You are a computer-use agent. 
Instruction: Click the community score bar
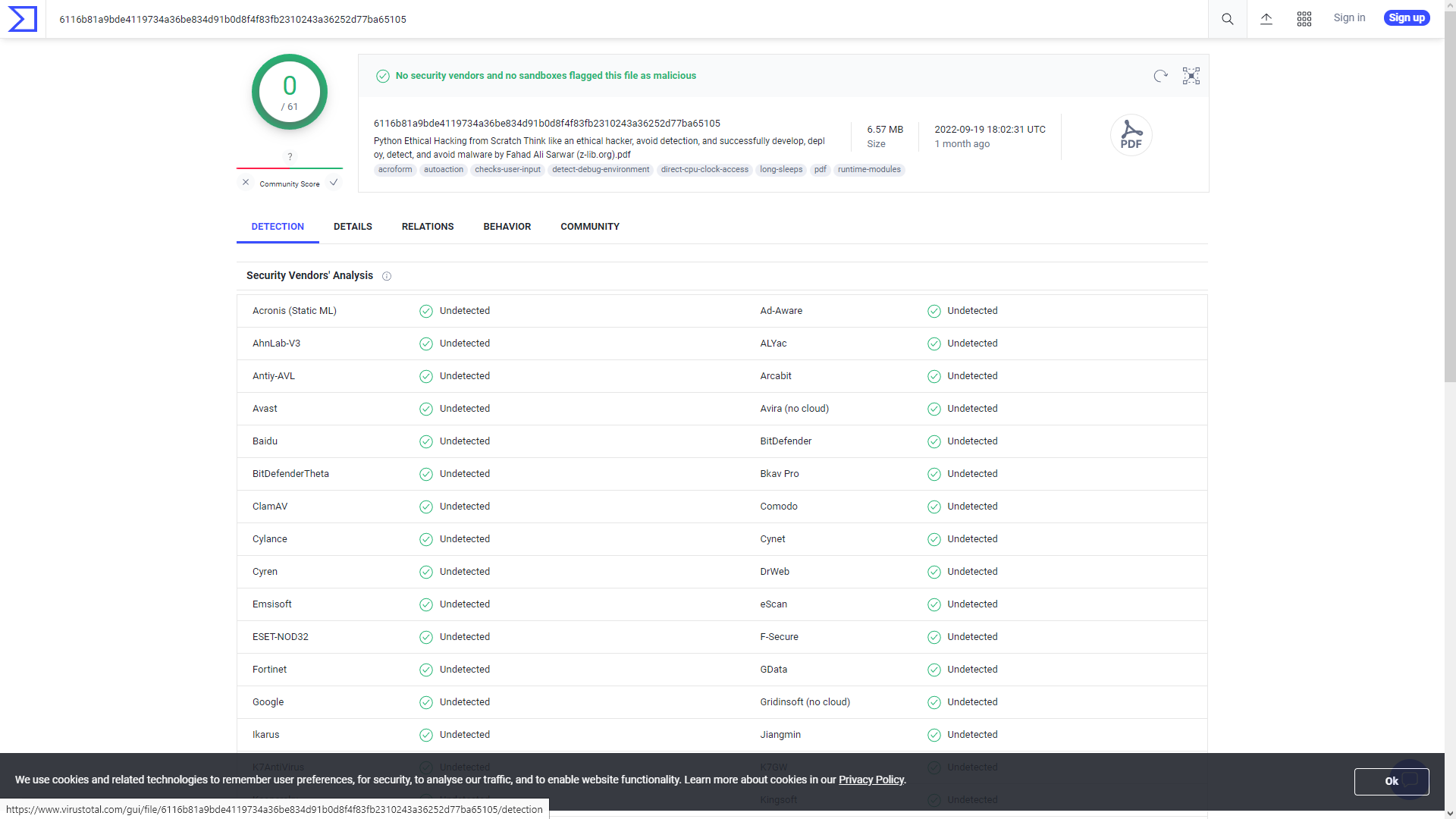[x=290, y=168]
